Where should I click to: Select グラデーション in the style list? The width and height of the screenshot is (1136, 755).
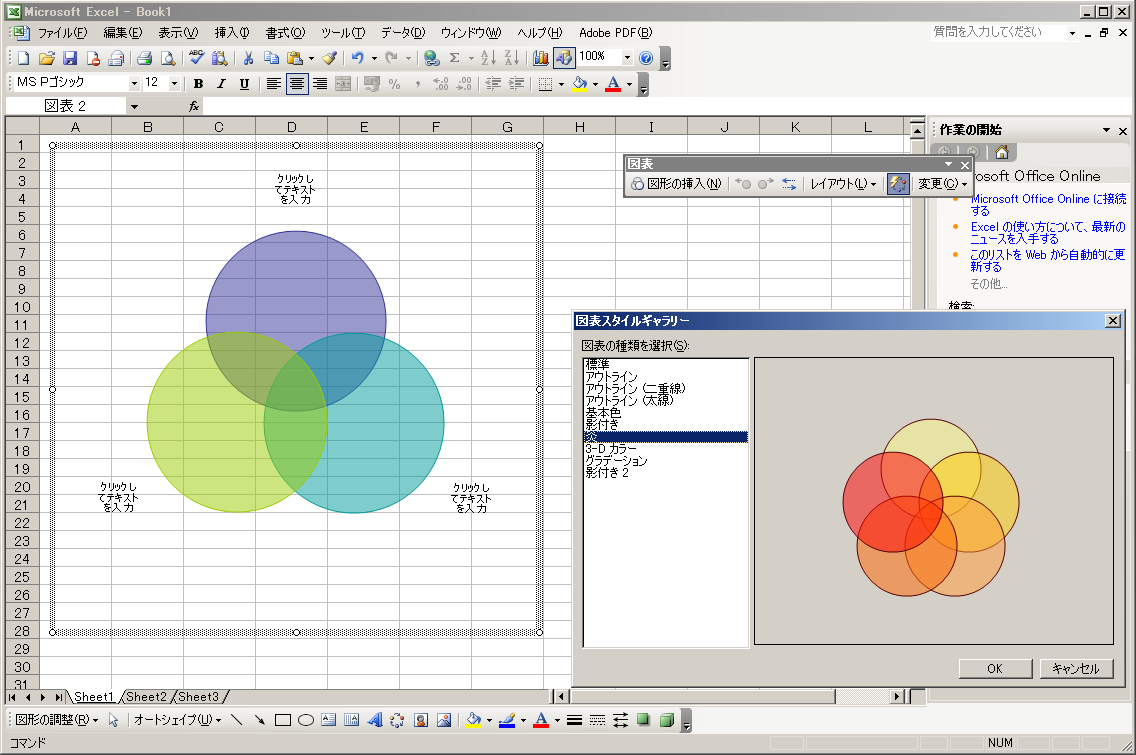(616, 461)
